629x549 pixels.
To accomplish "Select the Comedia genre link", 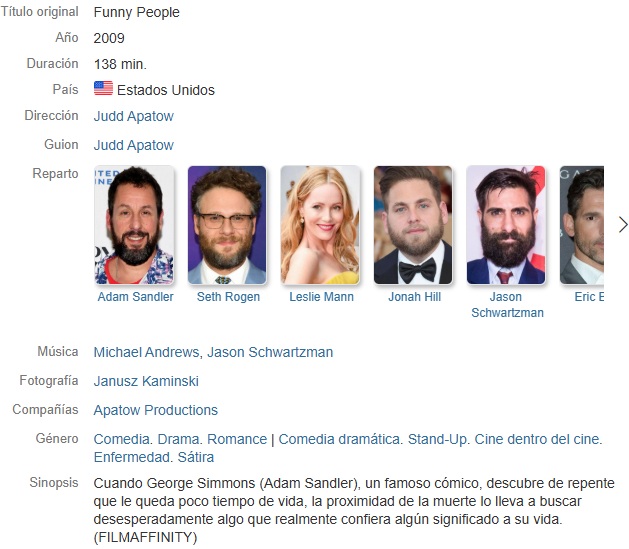I will (122, 439).
